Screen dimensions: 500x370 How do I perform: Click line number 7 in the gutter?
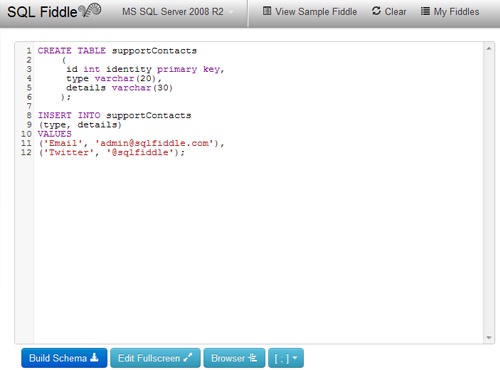click(29, 106)
